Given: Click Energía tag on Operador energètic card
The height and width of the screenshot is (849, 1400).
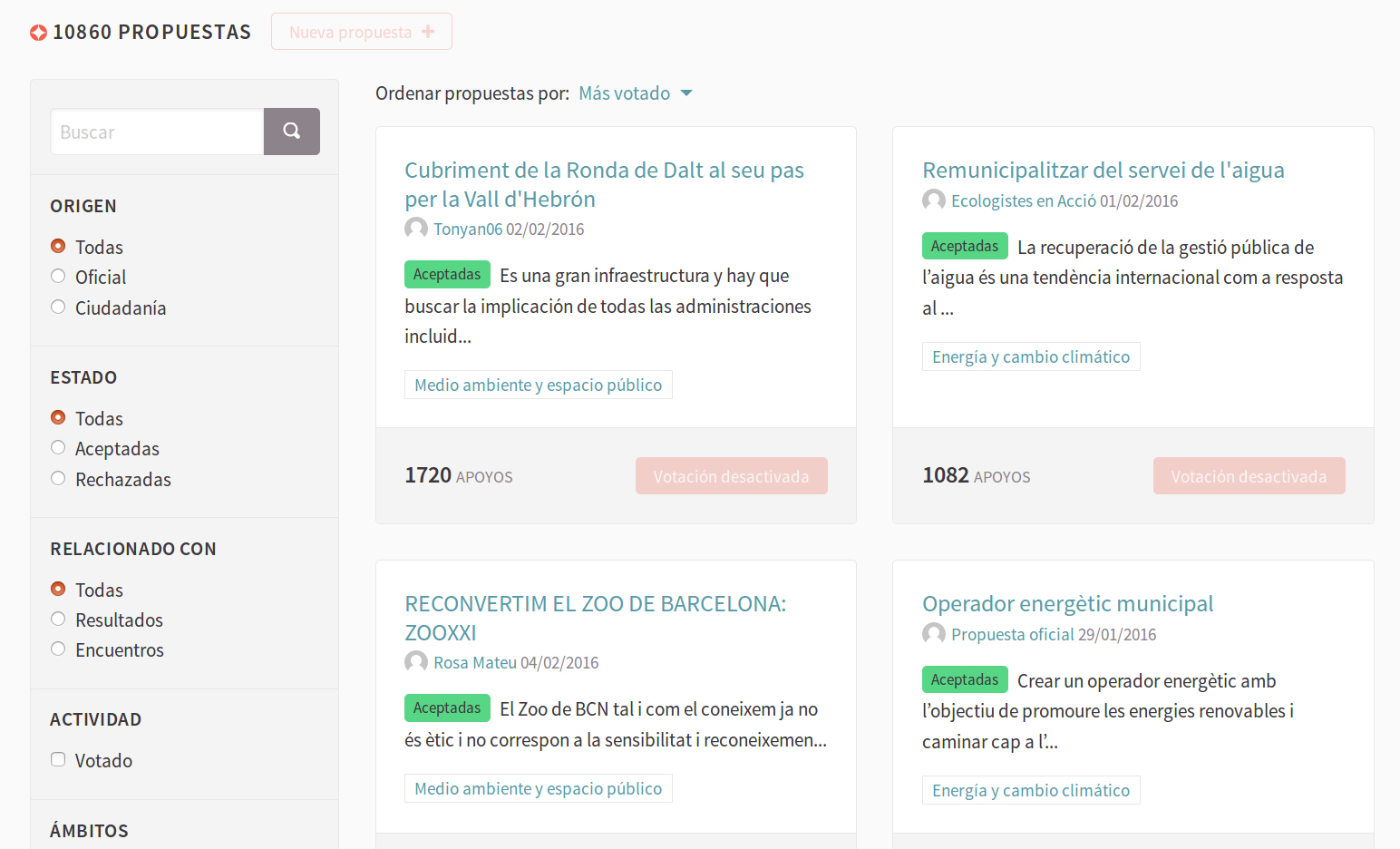Looking at the screenshot, I should tap(1031, 790).
